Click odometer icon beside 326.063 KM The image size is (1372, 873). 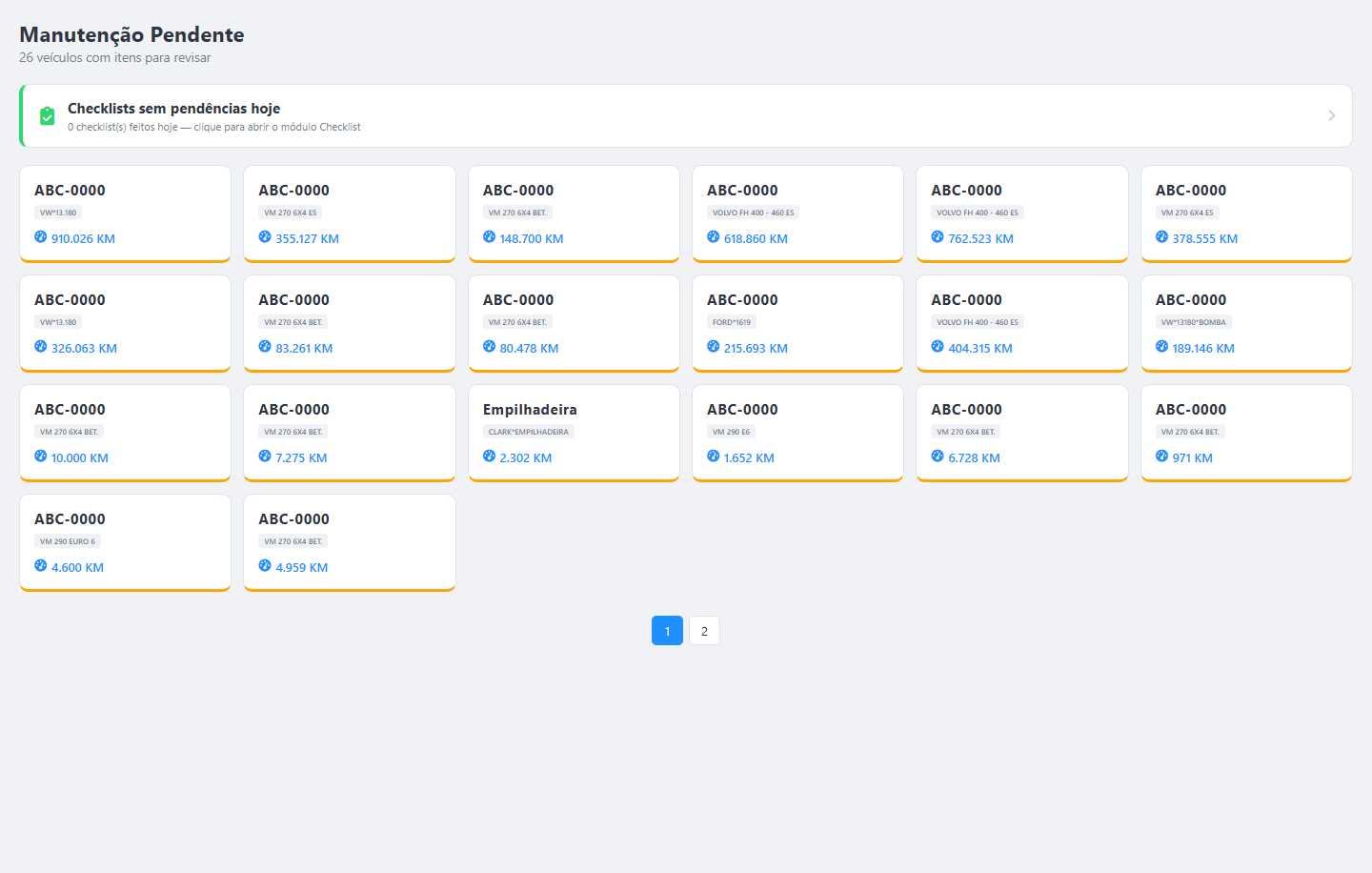(x=41, y=346)
